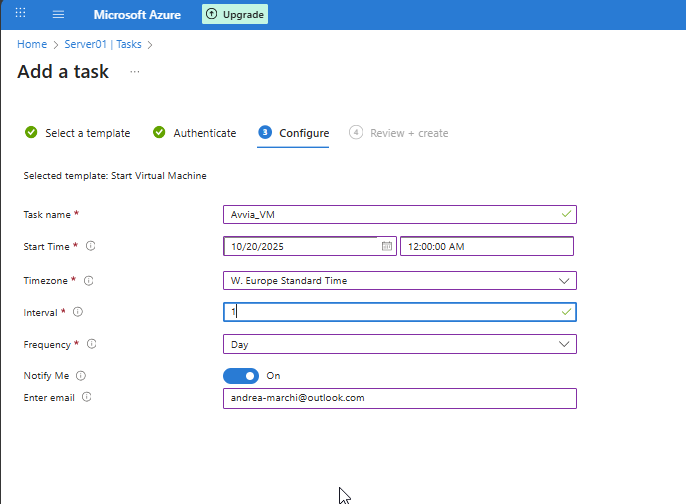This screenshot has width=686, height=504.
Task: Click the Microsoft Azure logo text
Action: [137, 14]
